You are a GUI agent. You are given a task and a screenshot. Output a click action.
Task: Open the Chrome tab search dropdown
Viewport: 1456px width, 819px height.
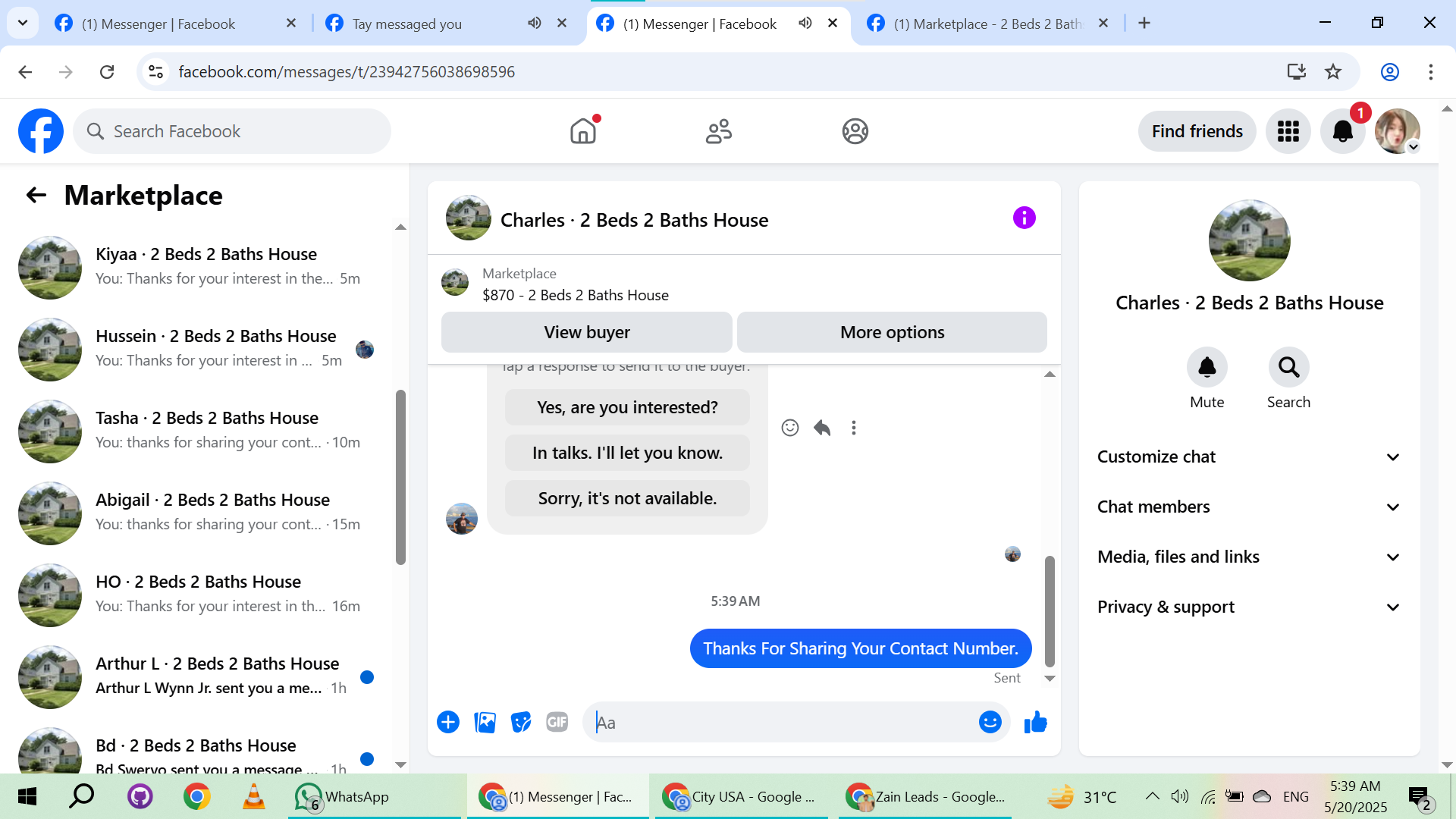tap(23, 23)
